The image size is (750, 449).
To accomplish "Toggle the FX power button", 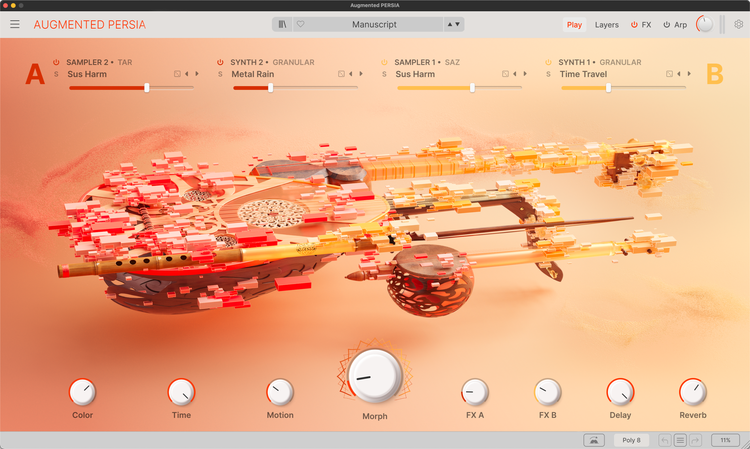I will tap(634, 24).
